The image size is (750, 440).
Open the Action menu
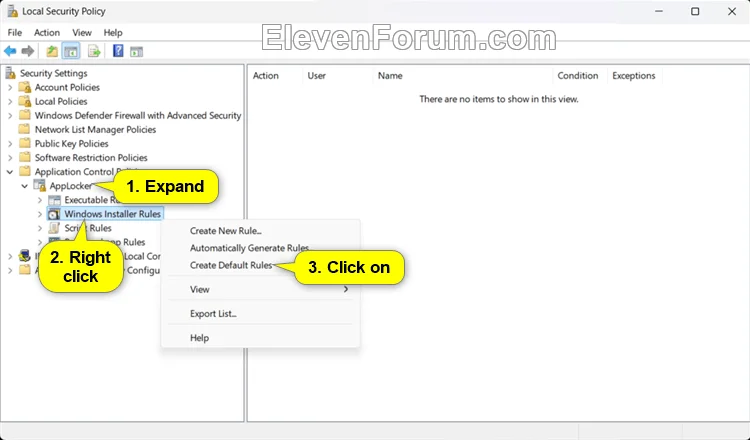point(47,33)
